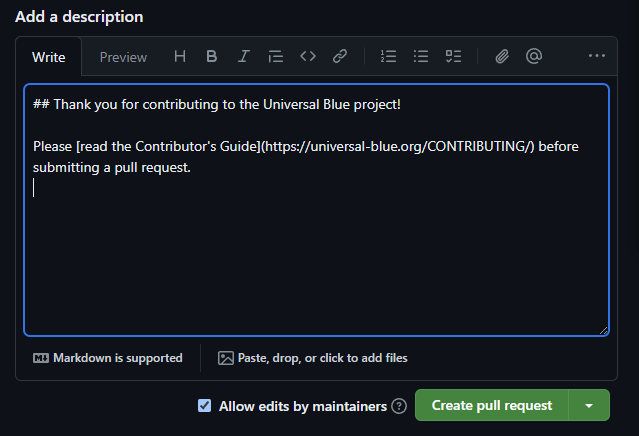Open more formatting options with the ellipsis
The width and height of the screenshot is (639, 436).
[x=597, y=57]
